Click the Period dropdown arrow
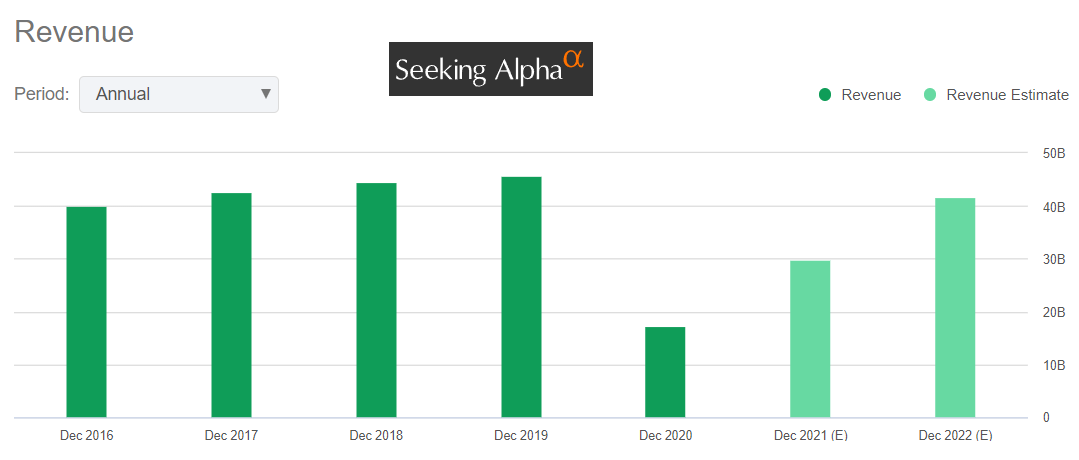The height and width of the screenshot is (460, 1079). (x=266, y=94)
